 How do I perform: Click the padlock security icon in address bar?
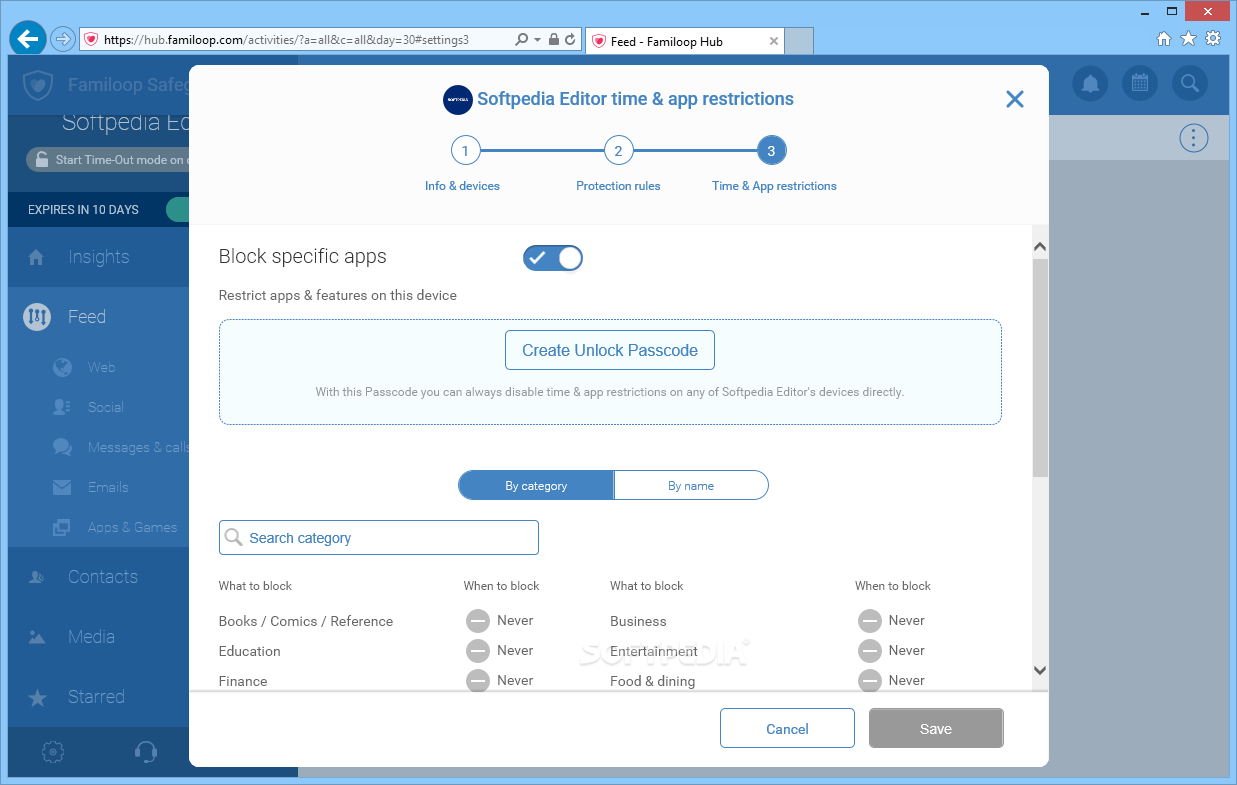point(554,40)
